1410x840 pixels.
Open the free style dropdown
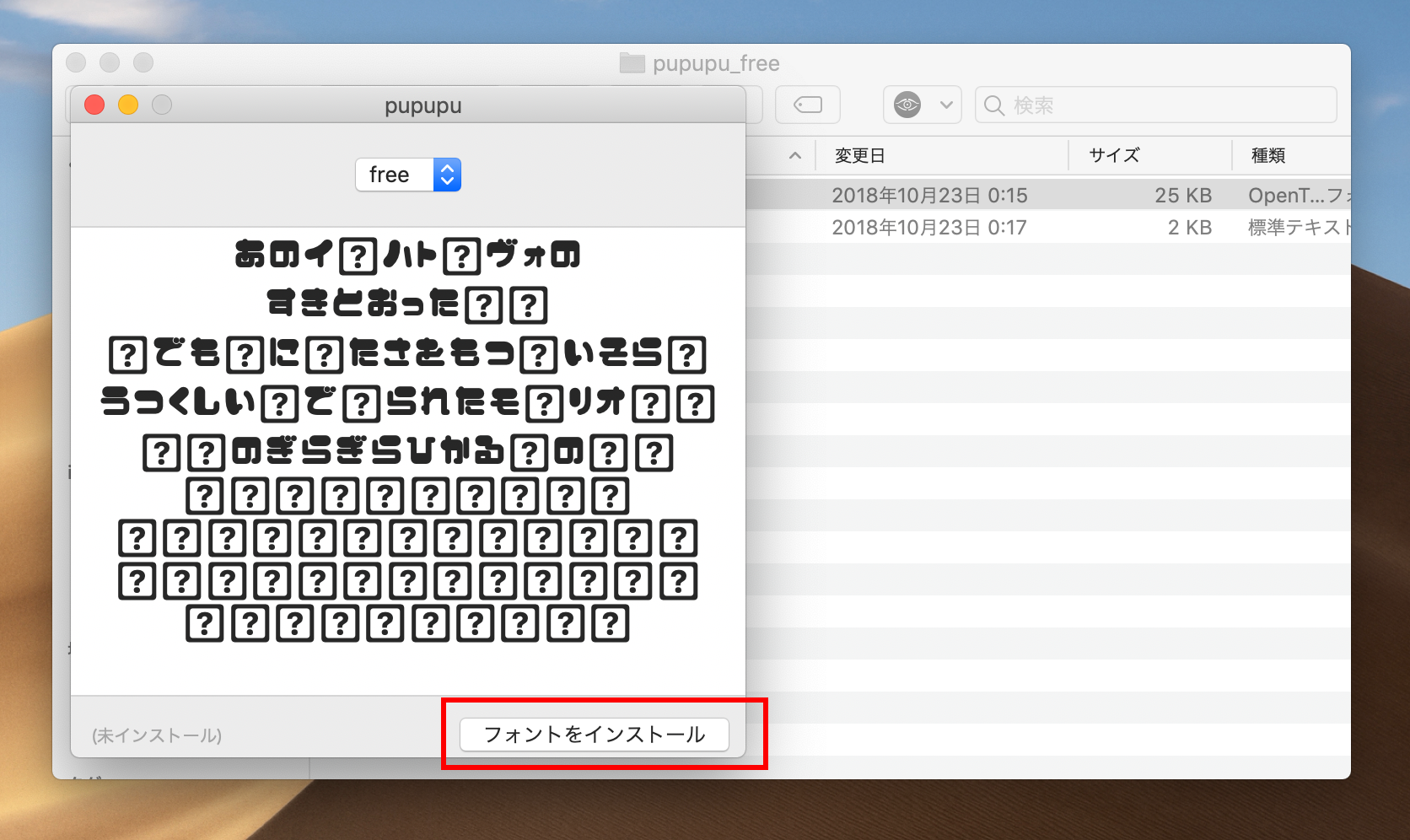coord(408,175)
